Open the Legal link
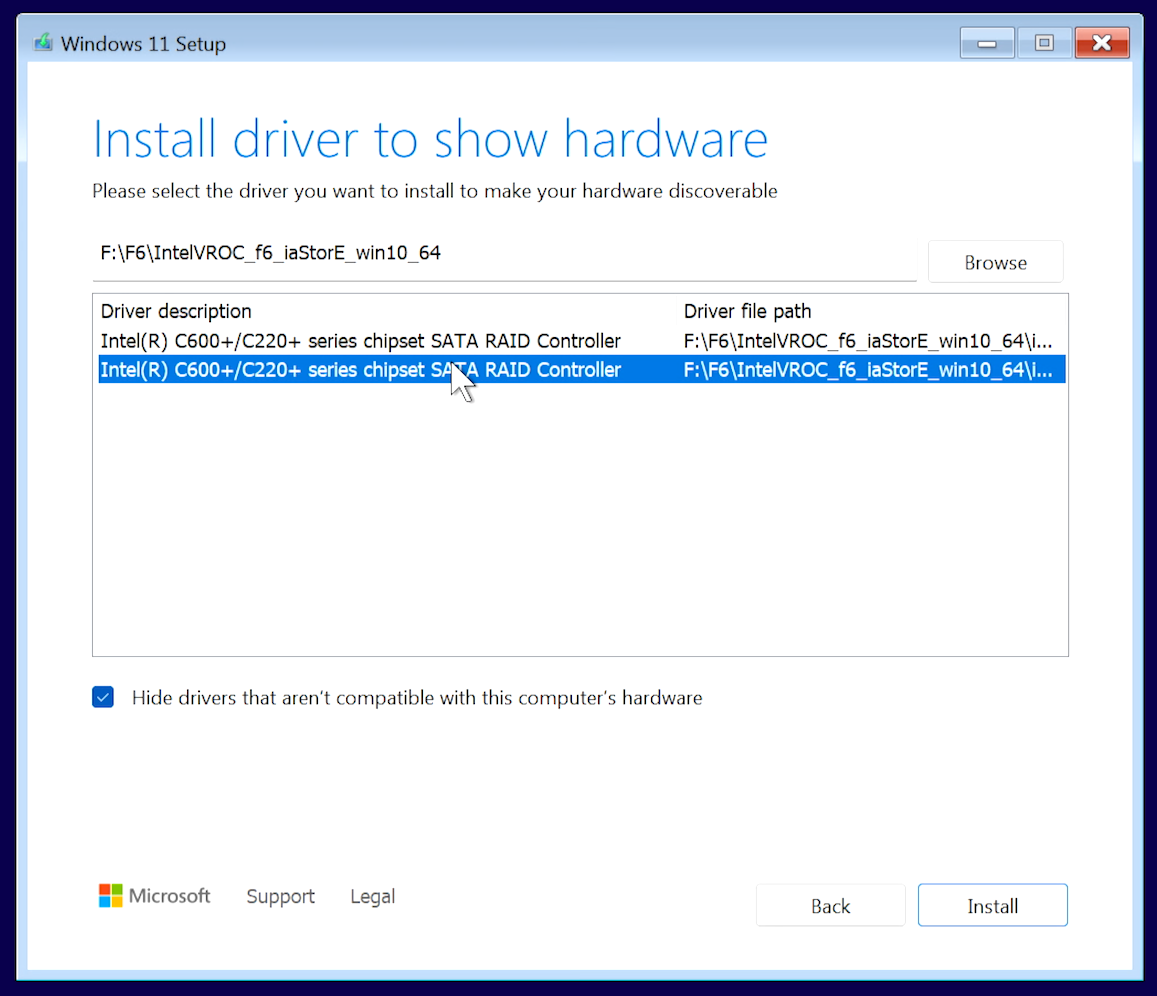This screenshot has height=996, width=1157. coord(373,896)
